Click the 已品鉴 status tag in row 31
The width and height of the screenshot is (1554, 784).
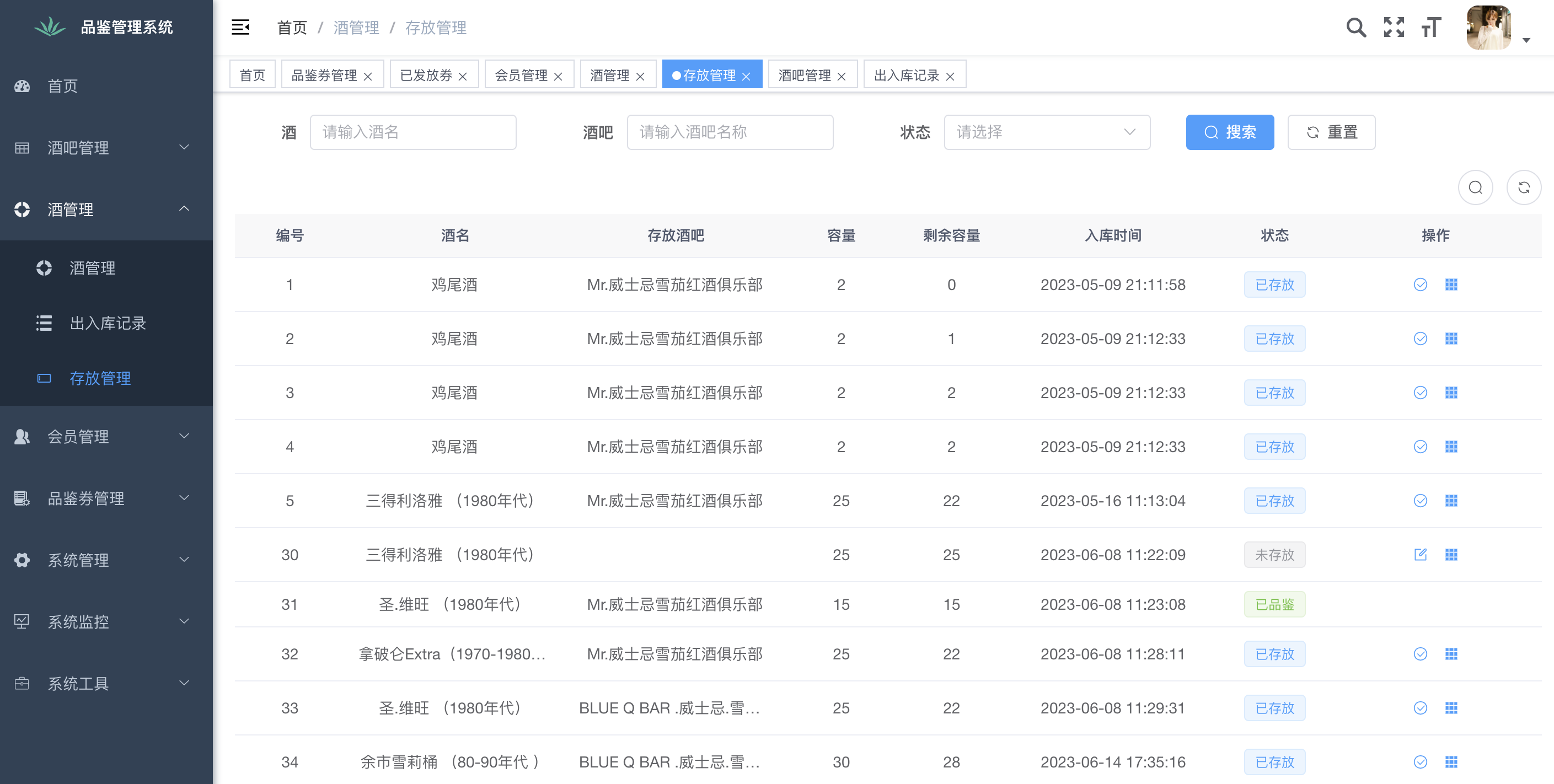(1275, 604)
